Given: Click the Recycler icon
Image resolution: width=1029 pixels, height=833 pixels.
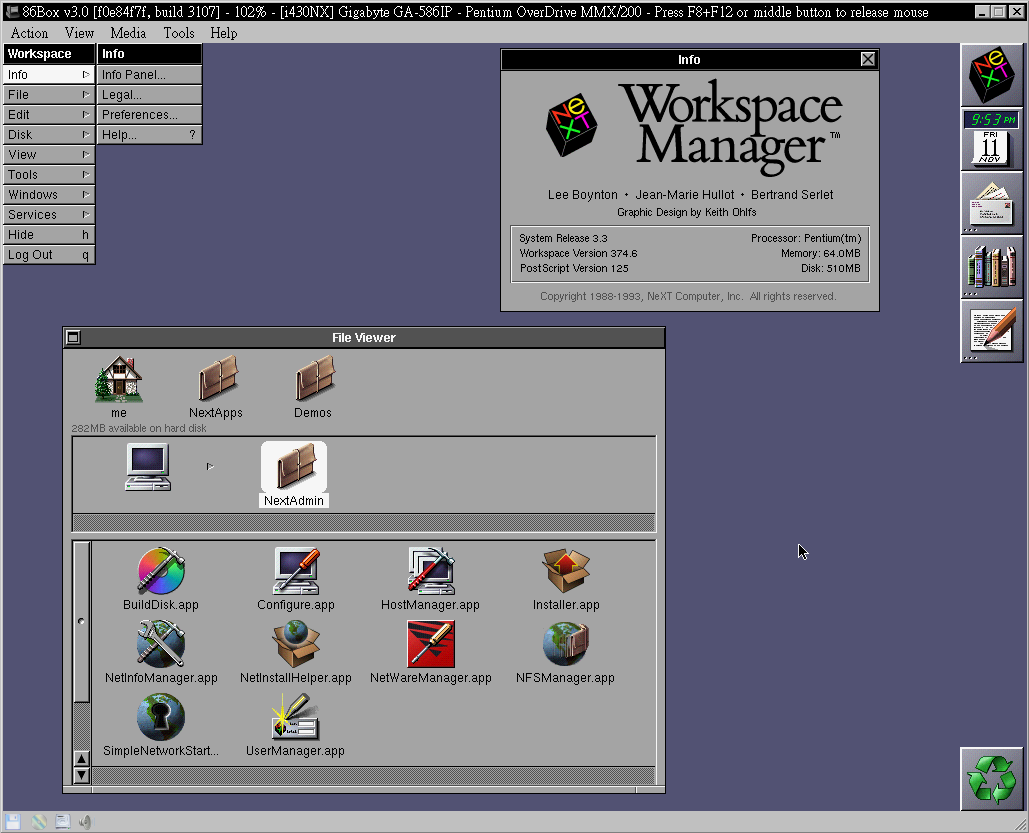Looking at the screenshot, I should pyautogui.click(x=992, y=779).
